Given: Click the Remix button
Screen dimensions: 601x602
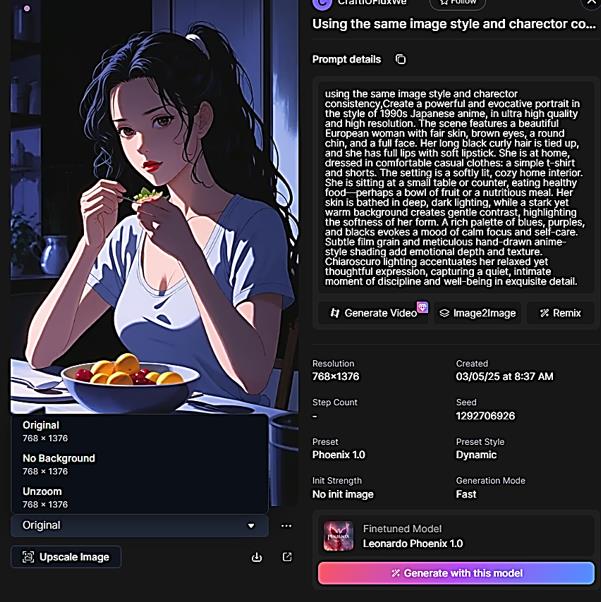Looking at the screenshot, I should click(x=560, y=313).
